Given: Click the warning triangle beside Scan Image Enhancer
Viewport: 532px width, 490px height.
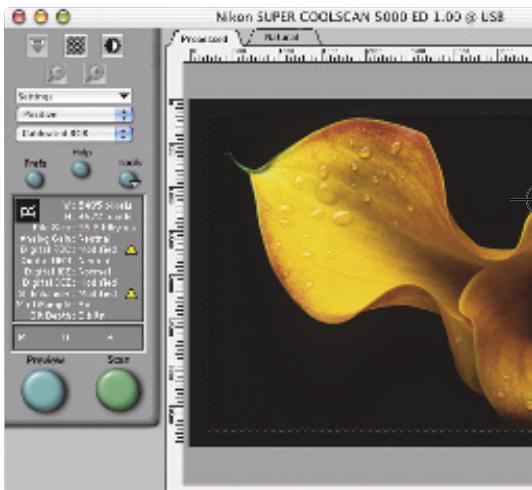Looking at the screenshot, I should click(131, 294).
